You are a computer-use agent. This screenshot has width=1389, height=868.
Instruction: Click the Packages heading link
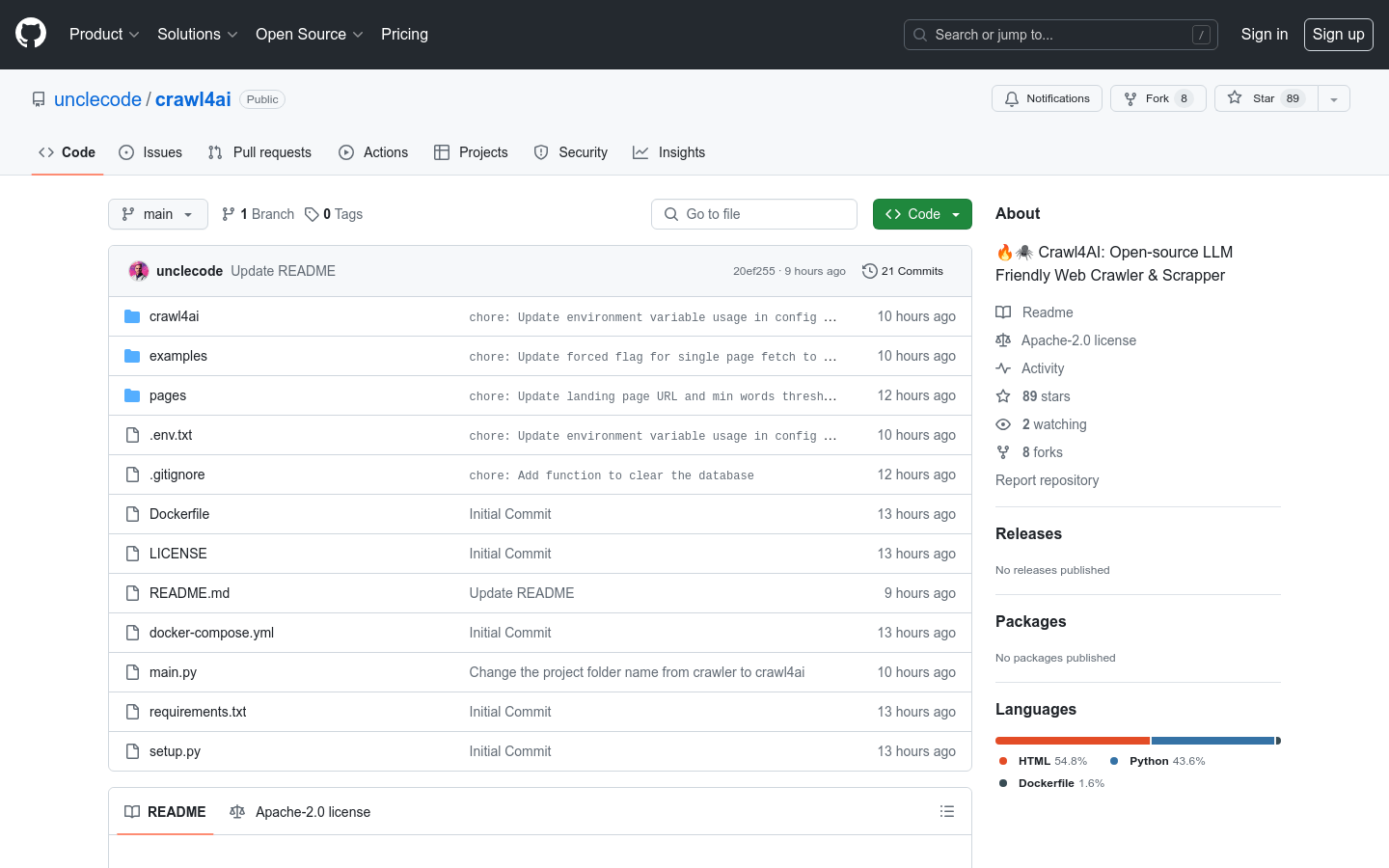tap(1030, 621)
